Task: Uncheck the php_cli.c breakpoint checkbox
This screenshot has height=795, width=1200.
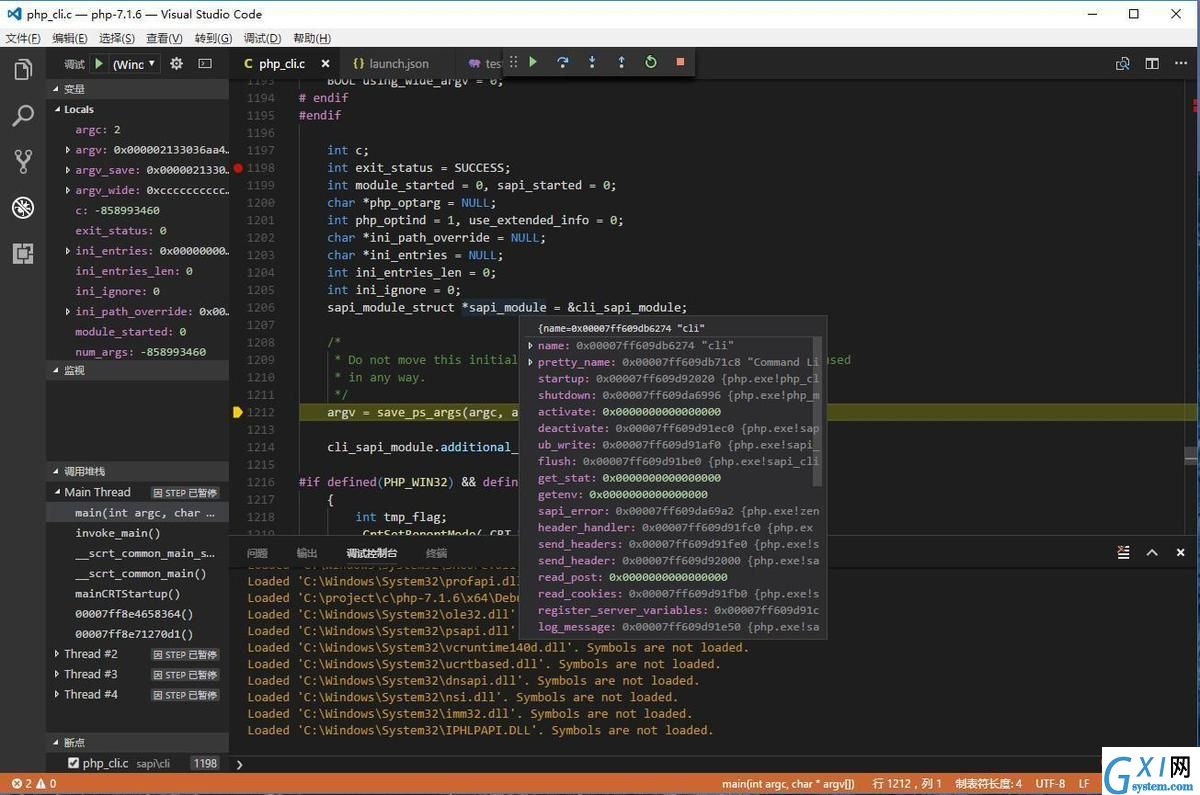Action: point(73,763)
